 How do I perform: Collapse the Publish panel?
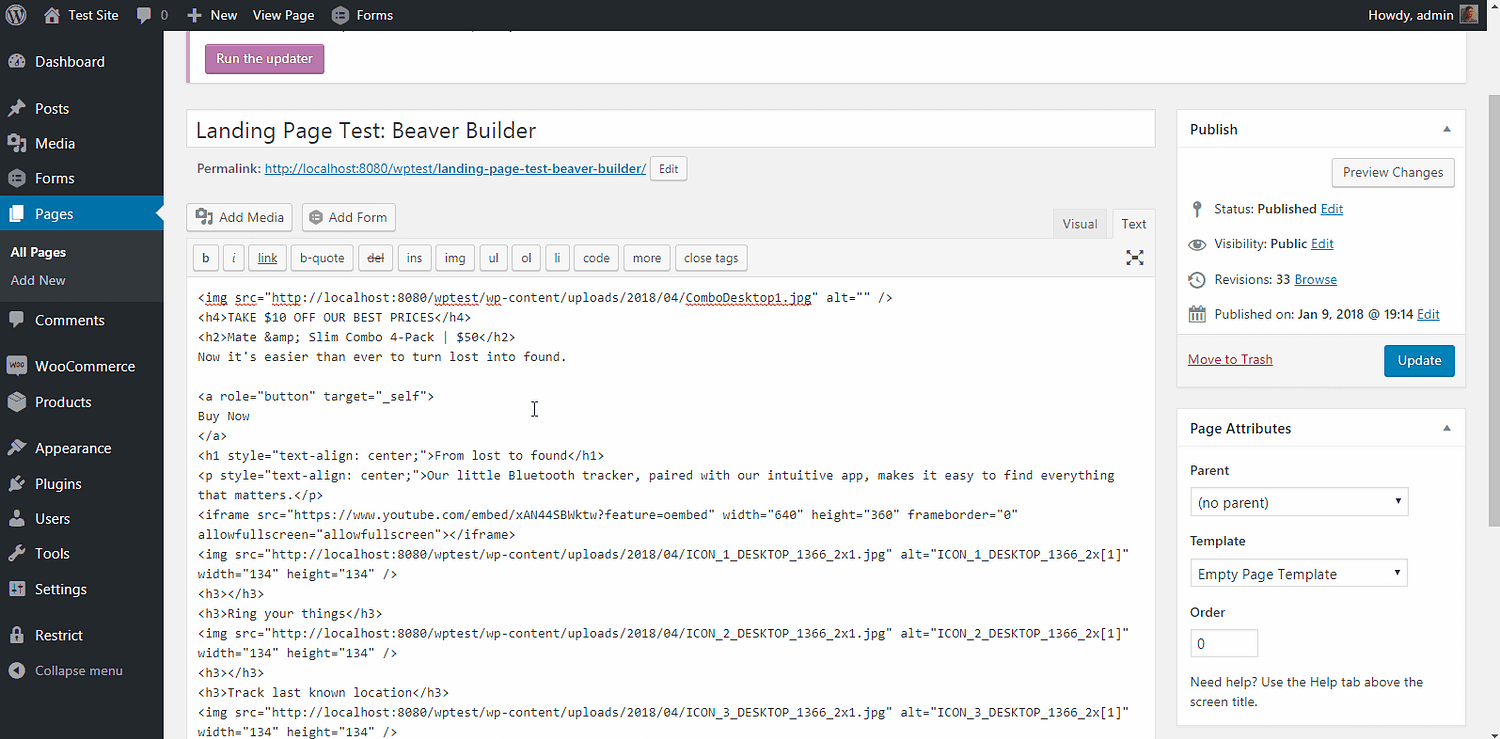[x=1447, y=129]
